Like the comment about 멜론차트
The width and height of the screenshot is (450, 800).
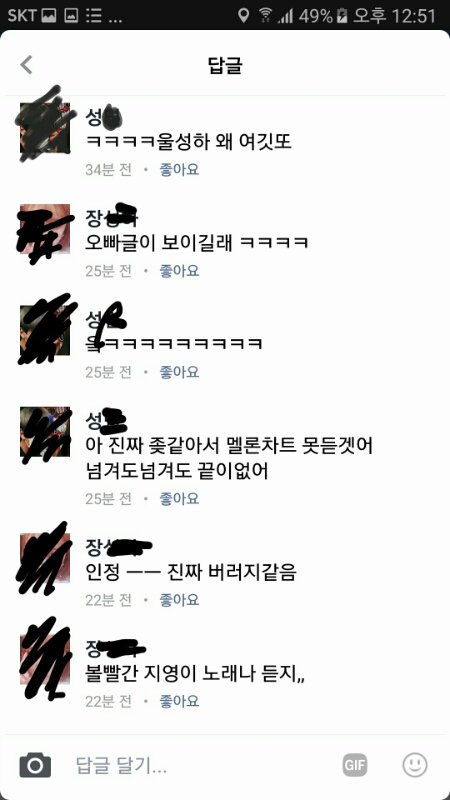(179, 498)
